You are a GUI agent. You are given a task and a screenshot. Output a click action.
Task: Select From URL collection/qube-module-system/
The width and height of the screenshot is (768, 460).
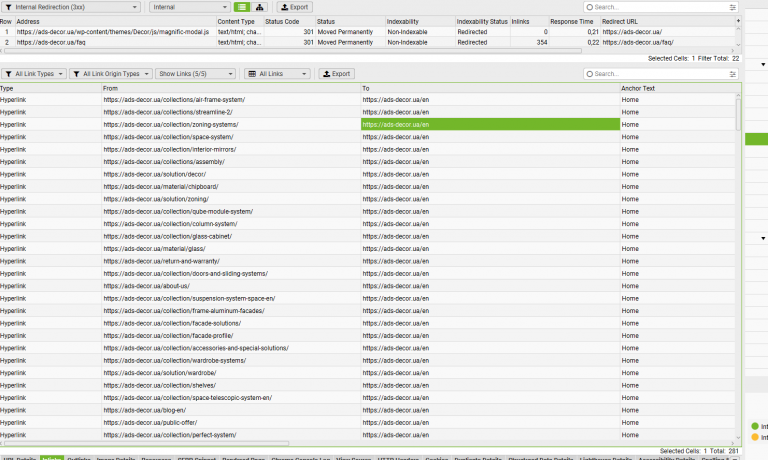coord(178,212)
